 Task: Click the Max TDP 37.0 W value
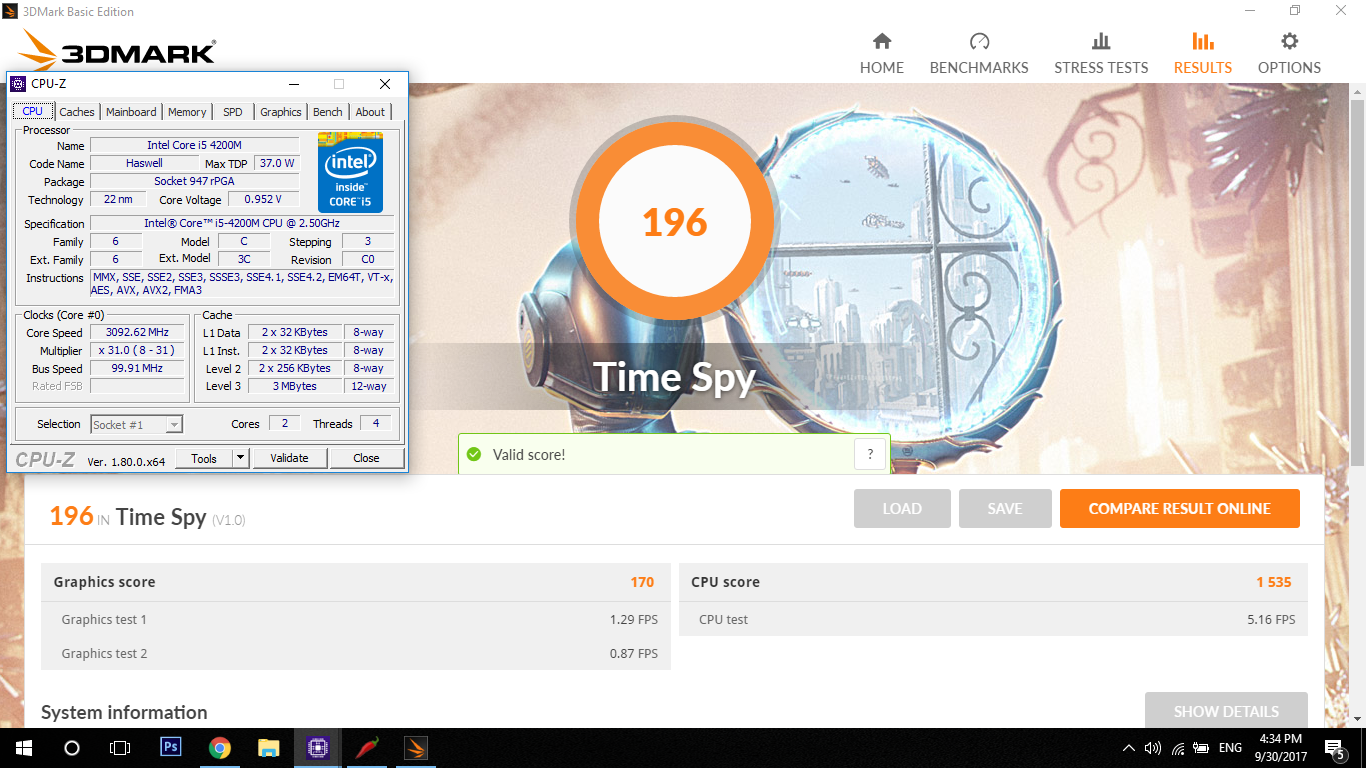click(276, 163)
